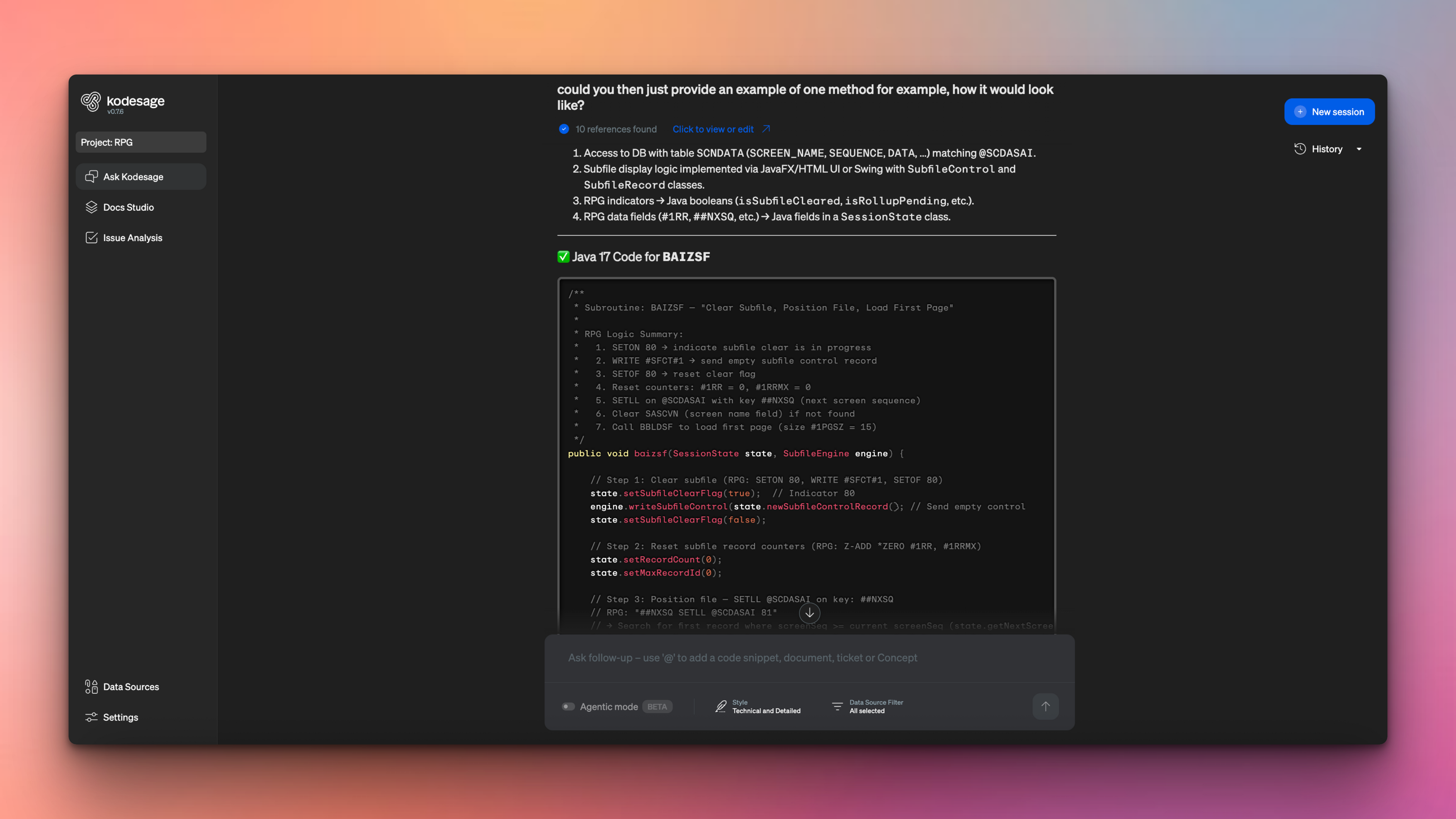This screenshot has width=1456, height=819.
Task: Open the Data Source Filter 'All selected' selector
Action: click(x=876, y=706)
